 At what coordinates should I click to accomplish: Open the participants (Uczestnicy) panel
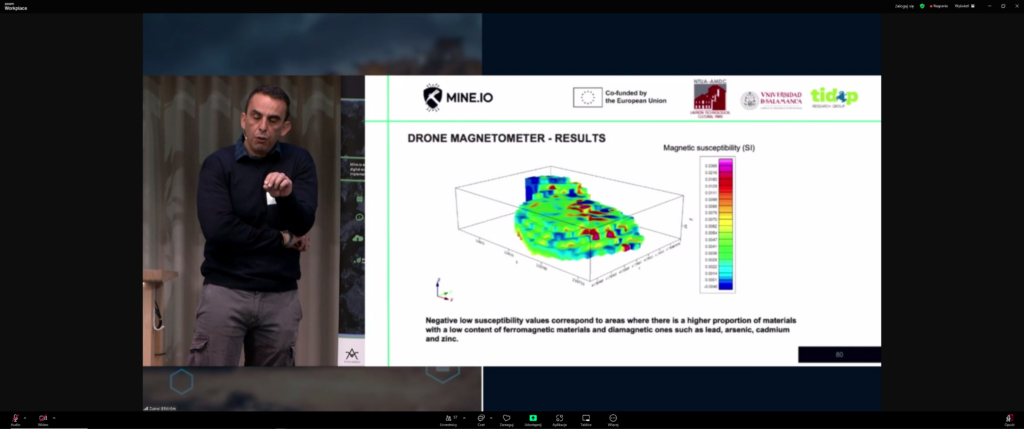[x=447, y=417]
